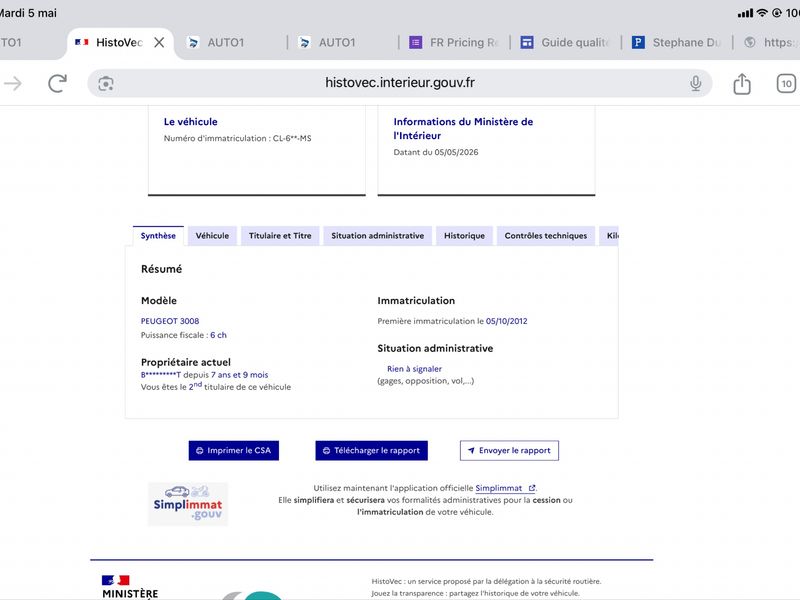
Task: Click the paper plane icon in Envoyer le rapport
Action: pos(471,451)
